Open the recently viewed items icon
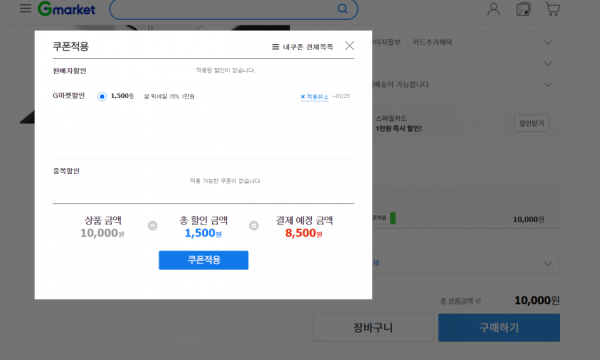The width and height of the screenshot is (600, 360). [x=523, y=9]
